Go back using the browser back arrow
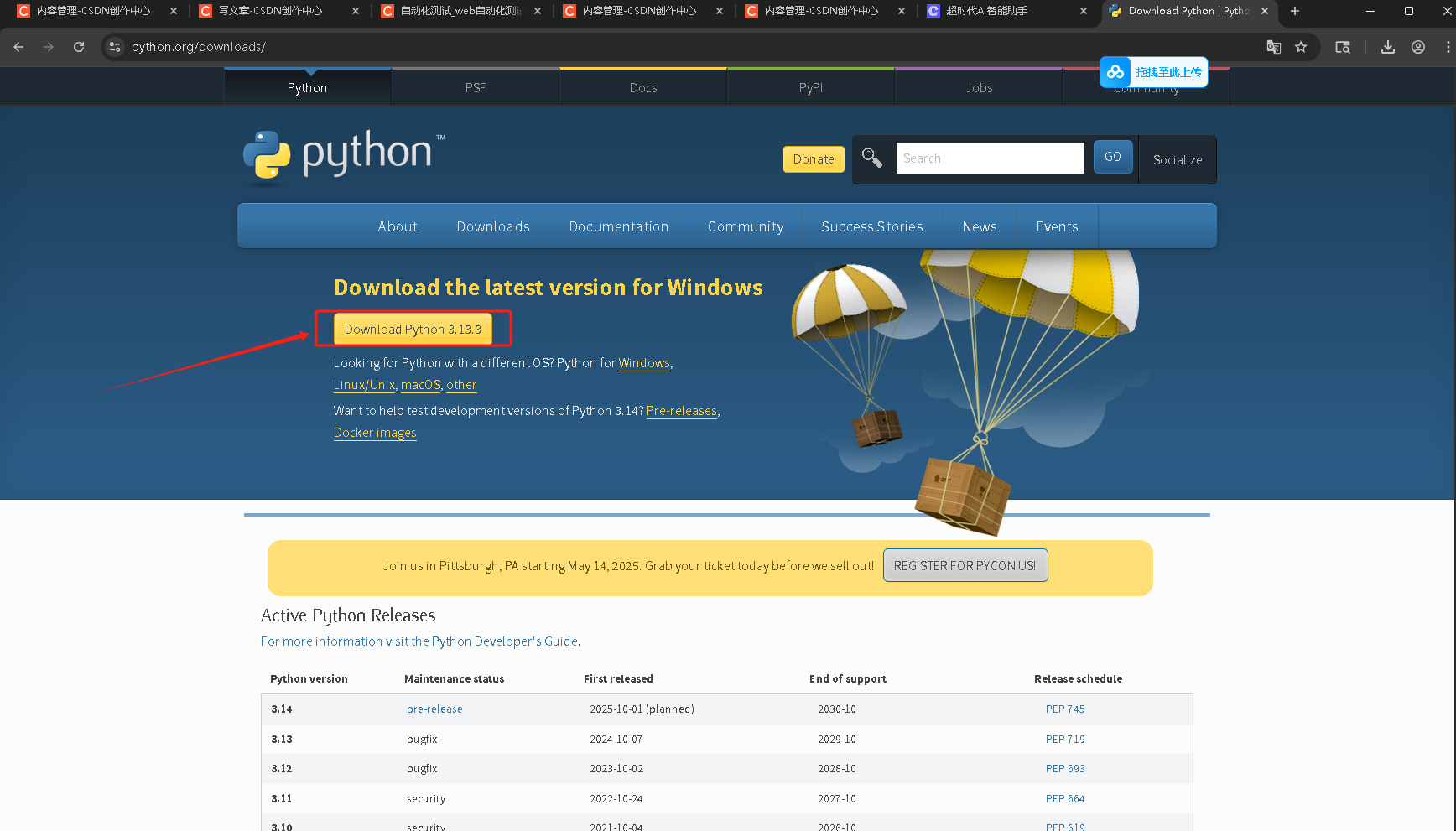The height and width of the screenshot is (831, 1456). 18,47
